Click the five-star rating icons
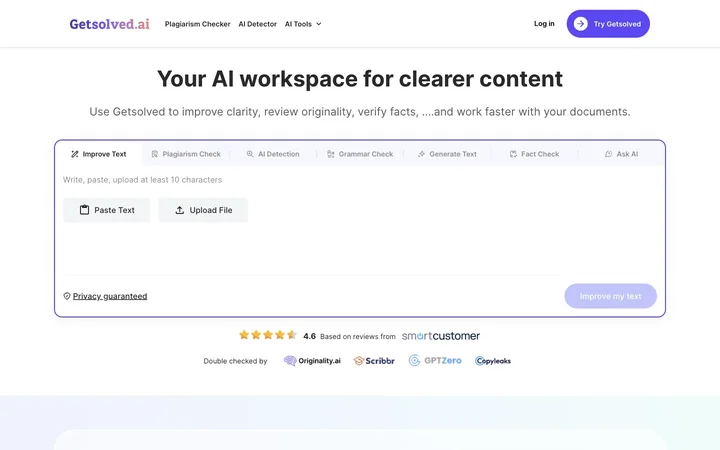The width and height of the screenshot is (720, 450). 268,335
